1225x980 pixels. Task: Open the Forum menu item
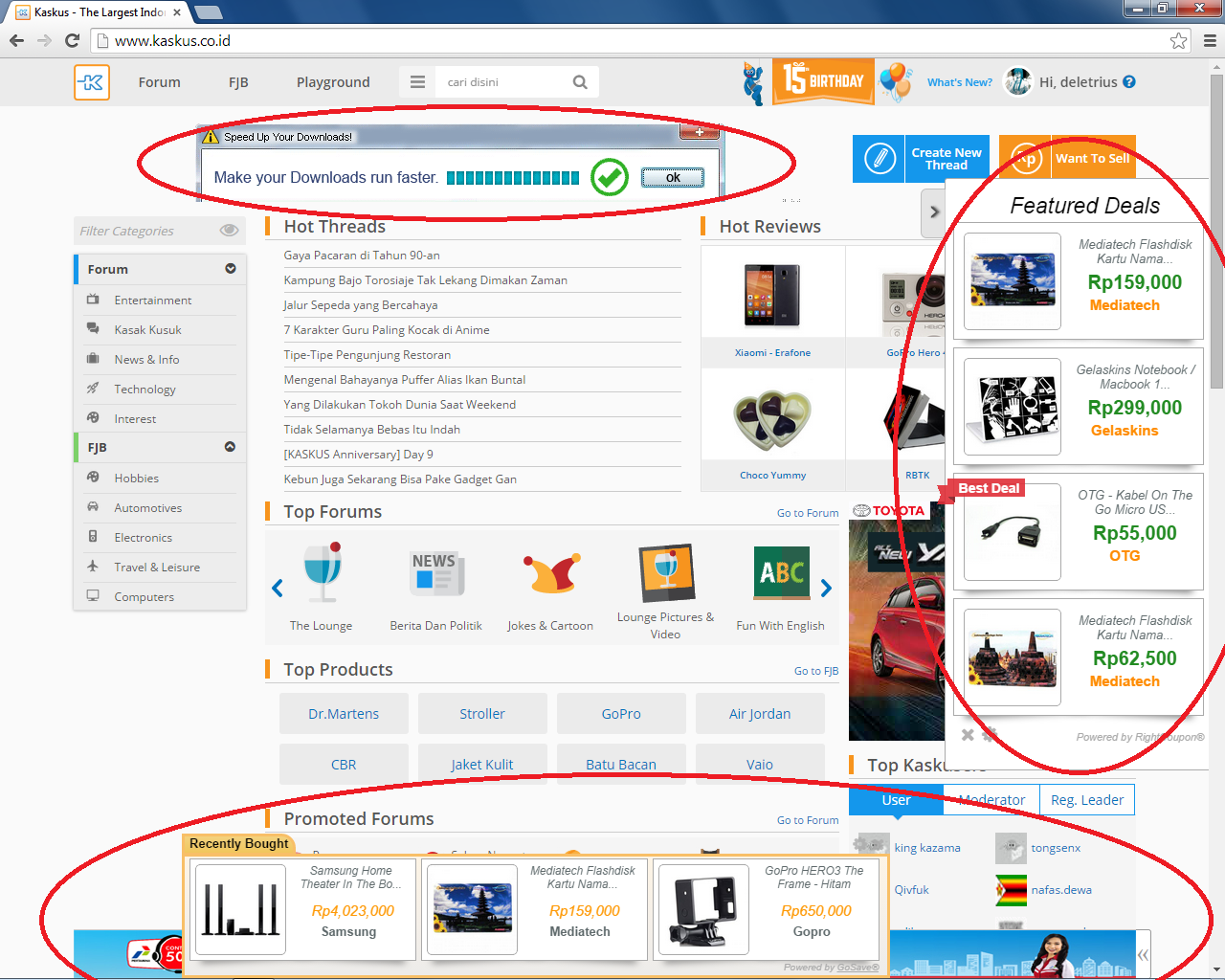click(x=159, y=82)
